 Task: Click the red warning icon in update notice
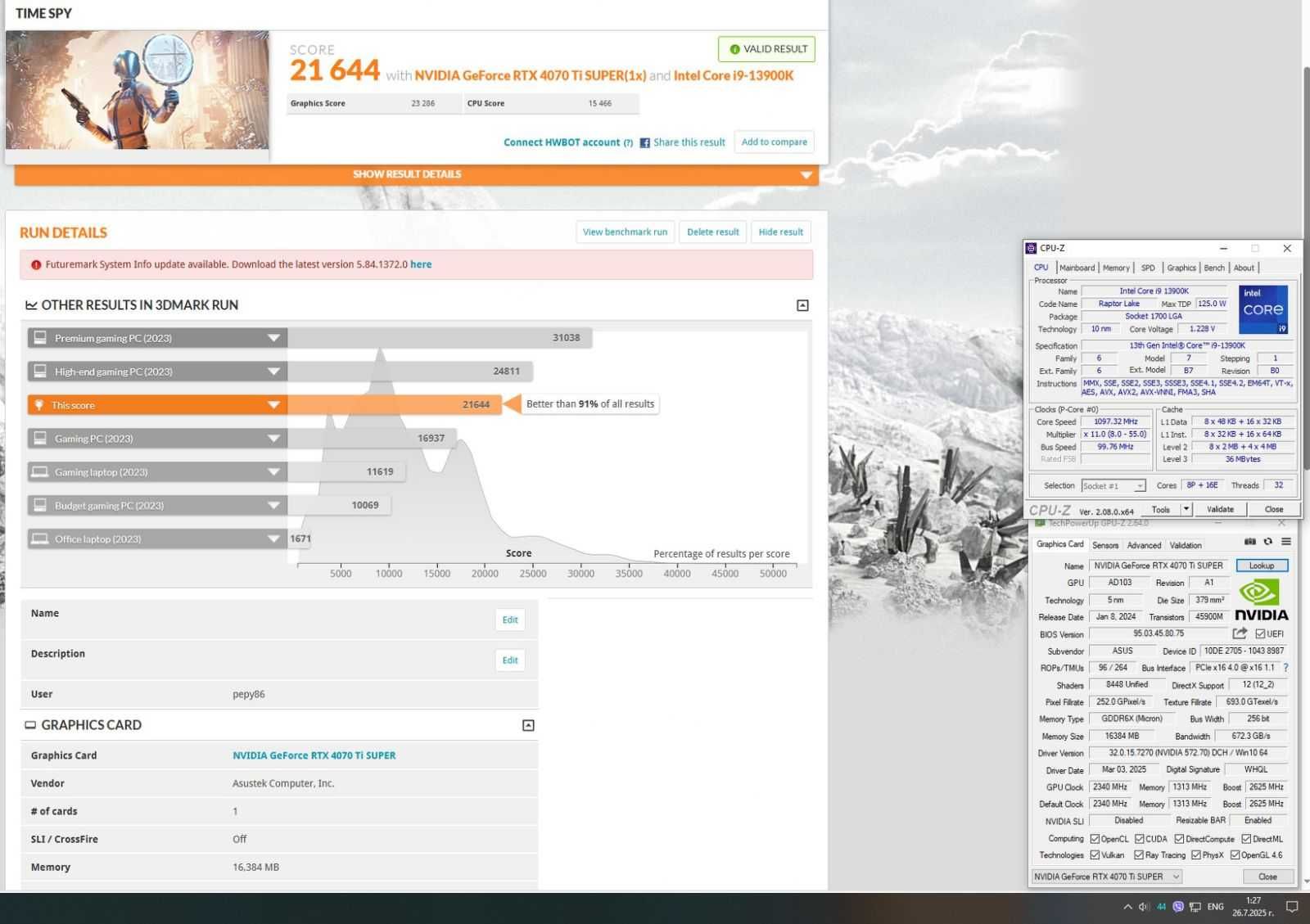pos(36,264)
